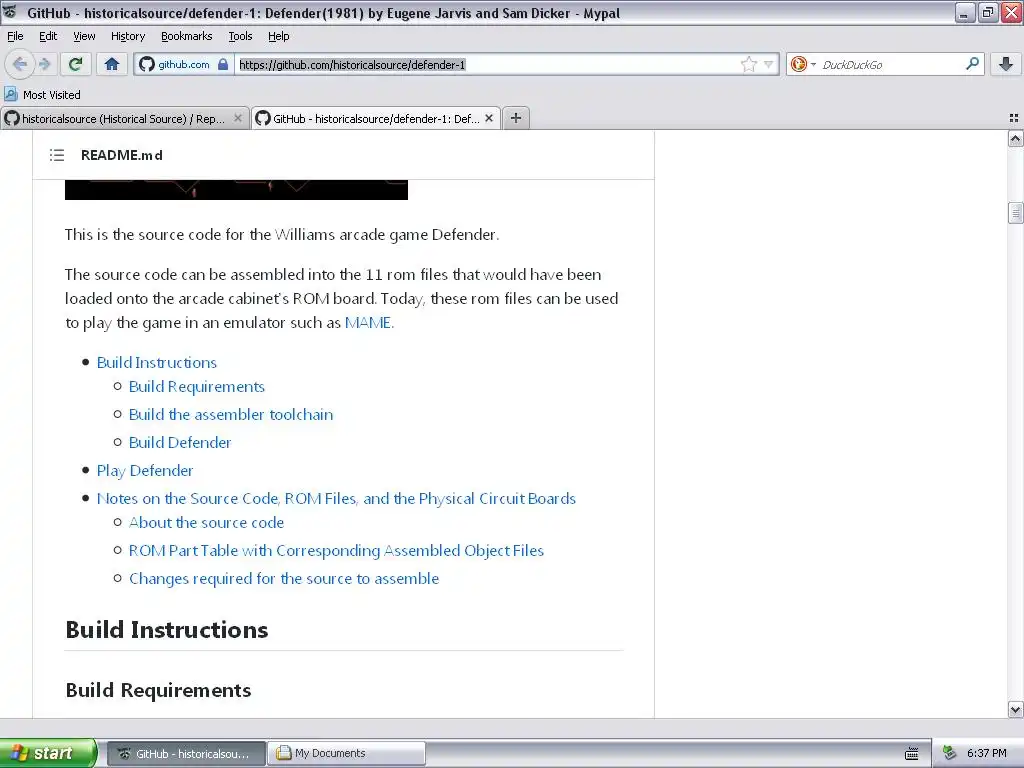
Task: Click the Most Visited bookmarks icon
Action: pos(10,94)
